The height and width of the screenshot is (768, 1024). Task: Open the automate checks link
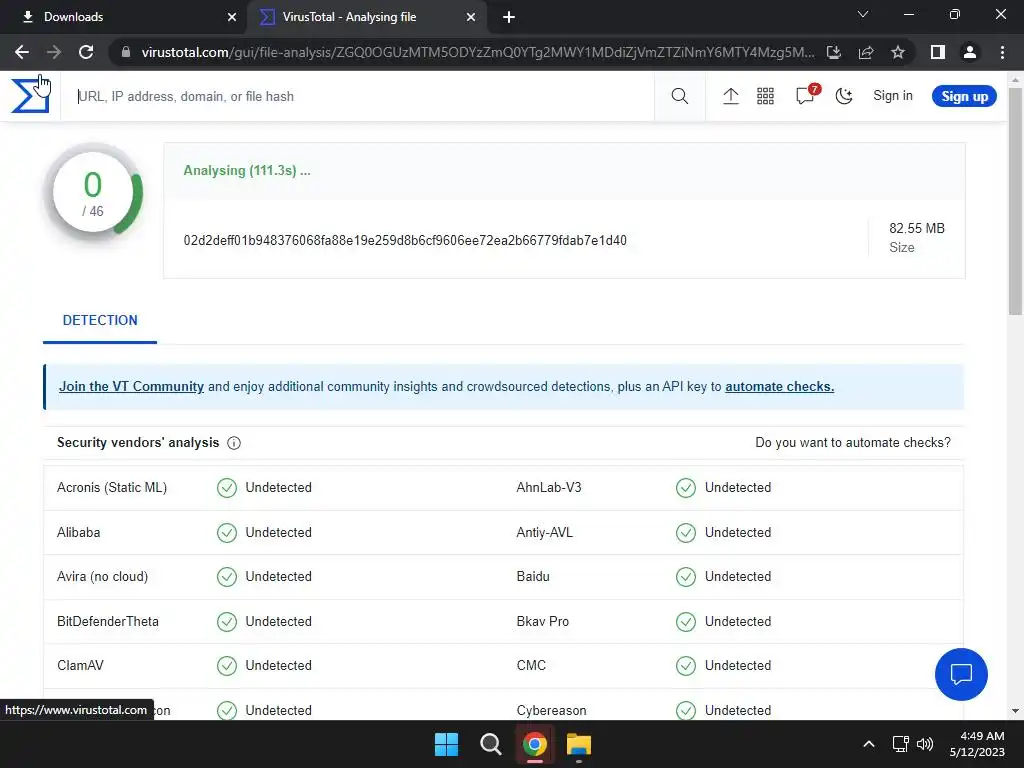click(779, 387)
